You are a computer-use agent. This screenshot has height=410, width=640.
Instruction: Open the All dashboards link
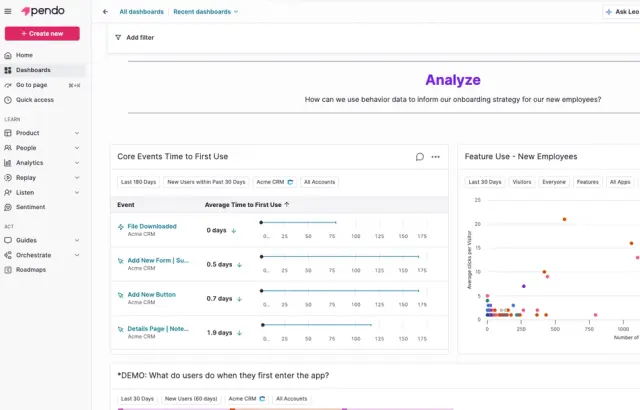[141, 12]
